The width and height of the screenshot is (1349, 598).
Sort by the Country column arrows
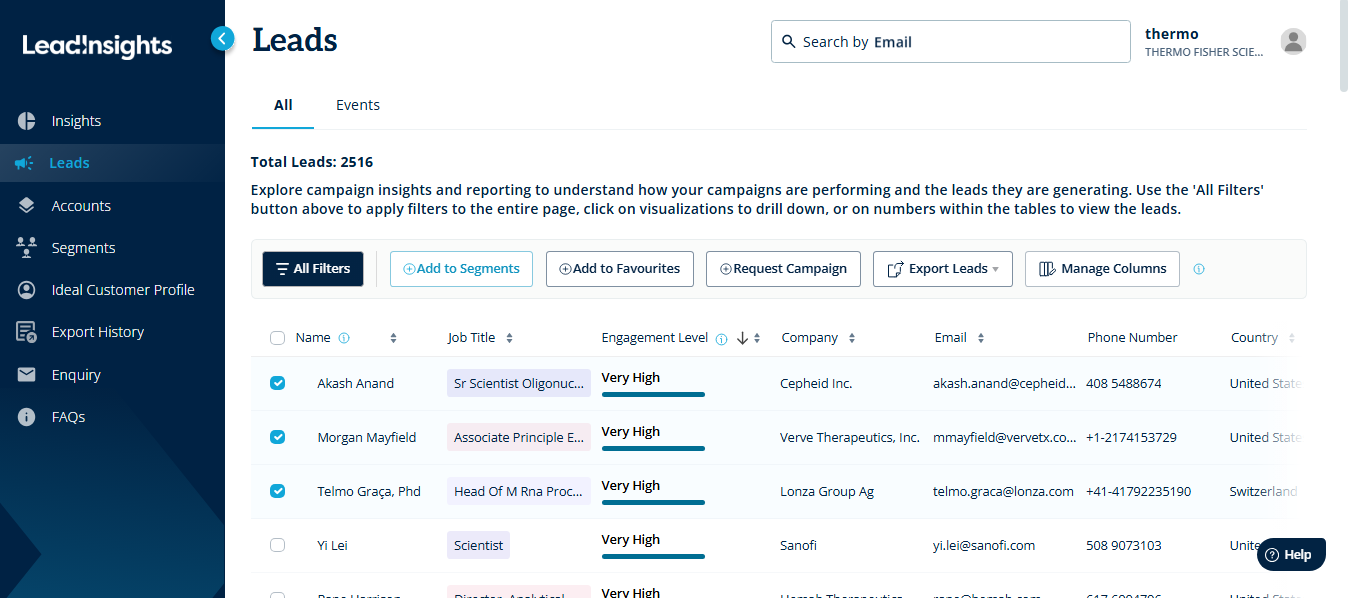point(1291,338)
